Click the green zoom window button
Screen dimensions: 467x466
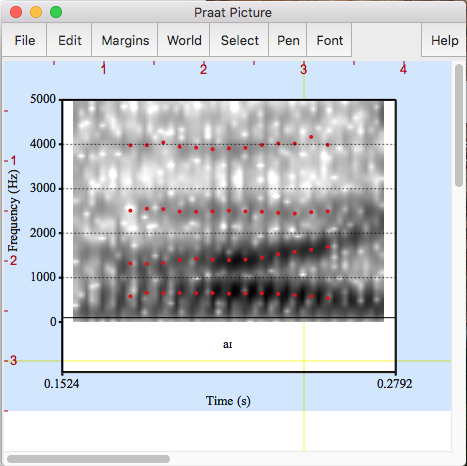[x=56, y=12]
